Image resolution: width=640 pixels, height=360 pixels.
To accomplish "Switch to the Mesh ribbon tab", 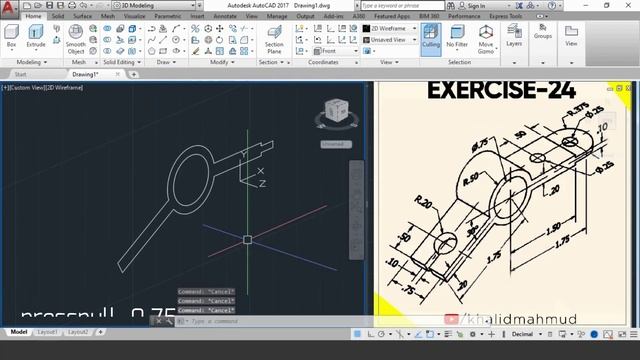I will coord(108,16).
